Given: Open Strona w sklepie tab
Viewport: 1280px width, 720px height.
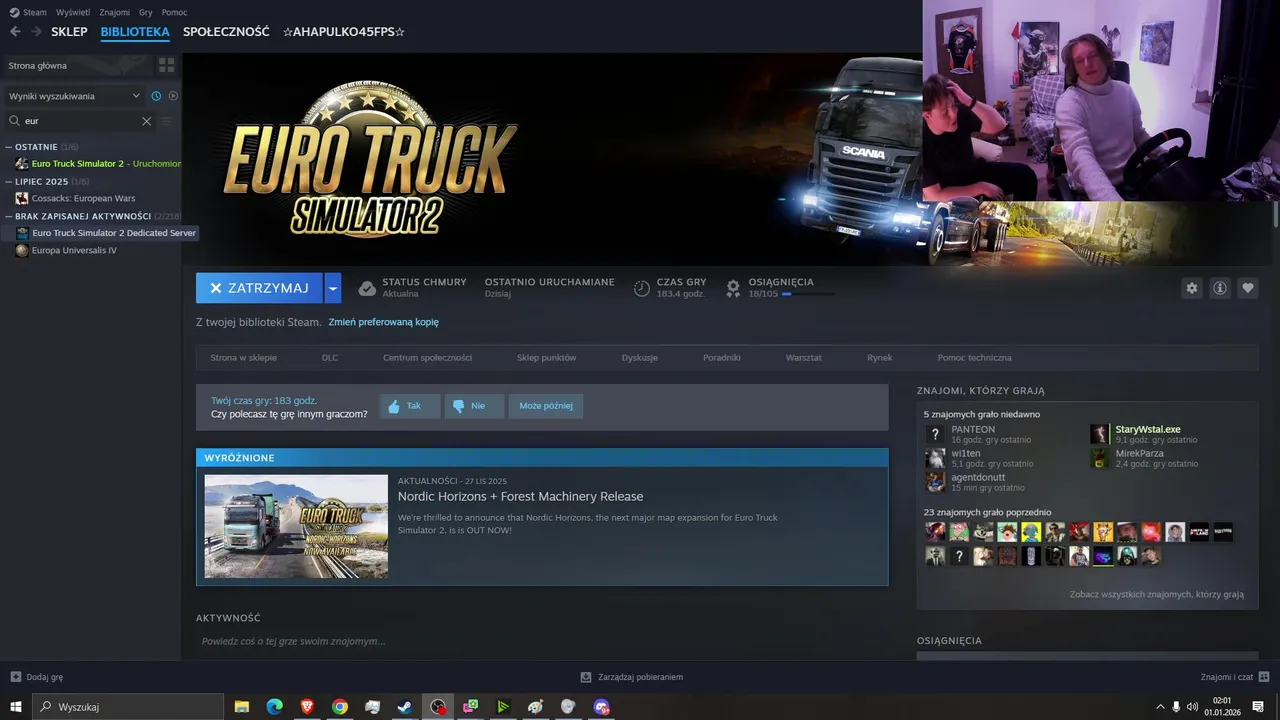Looking at the screenshot, I should (243, 358).
